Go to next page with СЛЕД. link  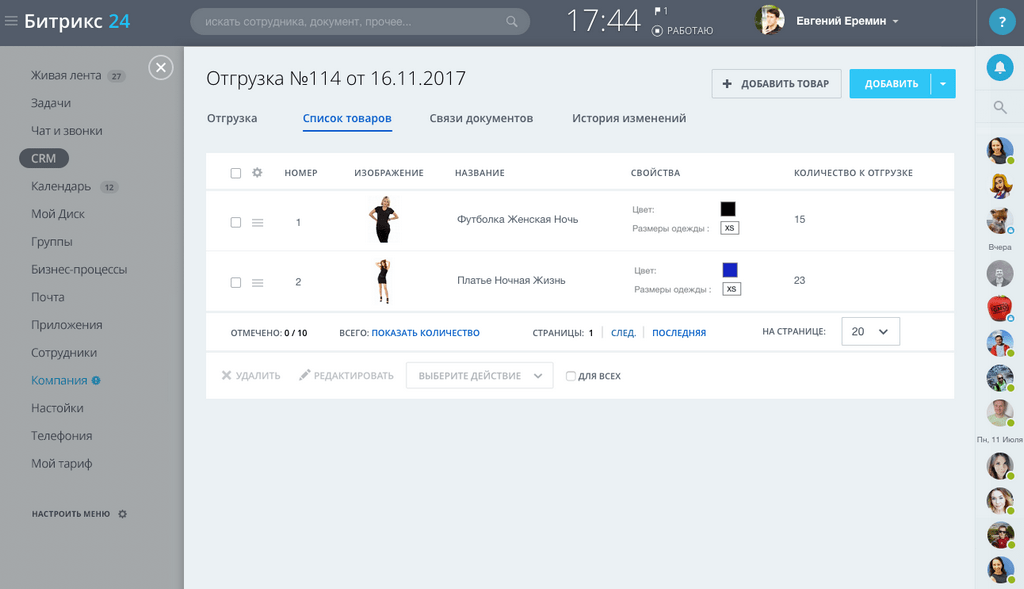(x=623, y=333)
